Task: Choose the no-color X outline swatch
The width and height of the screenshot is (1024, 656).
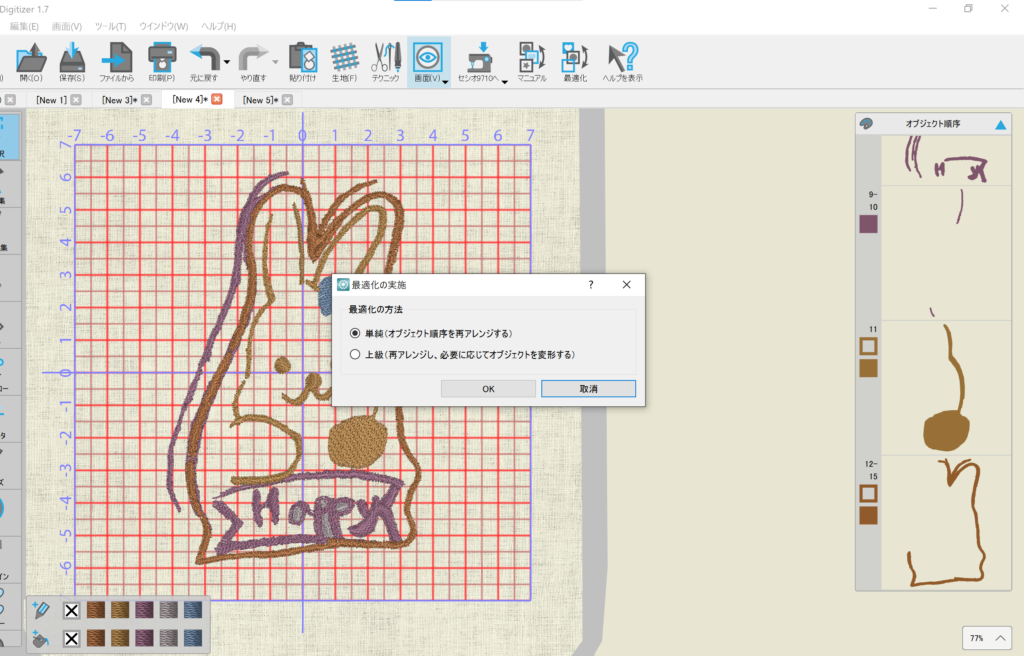Action: point(71,611)
